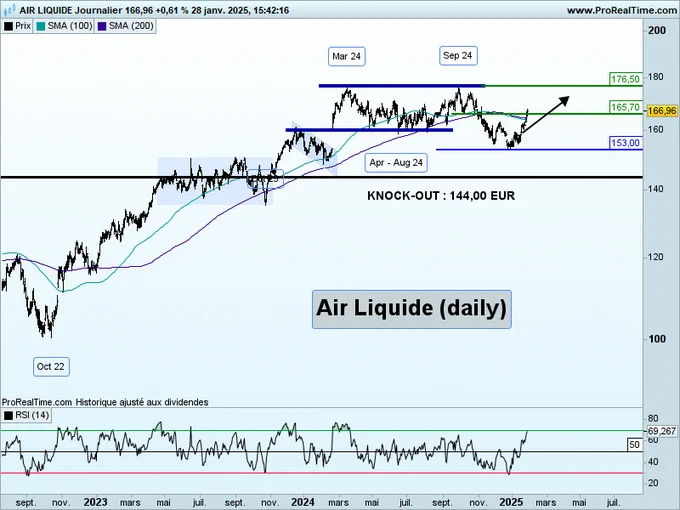Select the 153,00 support price tag
This screenshot has height=510, width=680.
coord(625,143)
